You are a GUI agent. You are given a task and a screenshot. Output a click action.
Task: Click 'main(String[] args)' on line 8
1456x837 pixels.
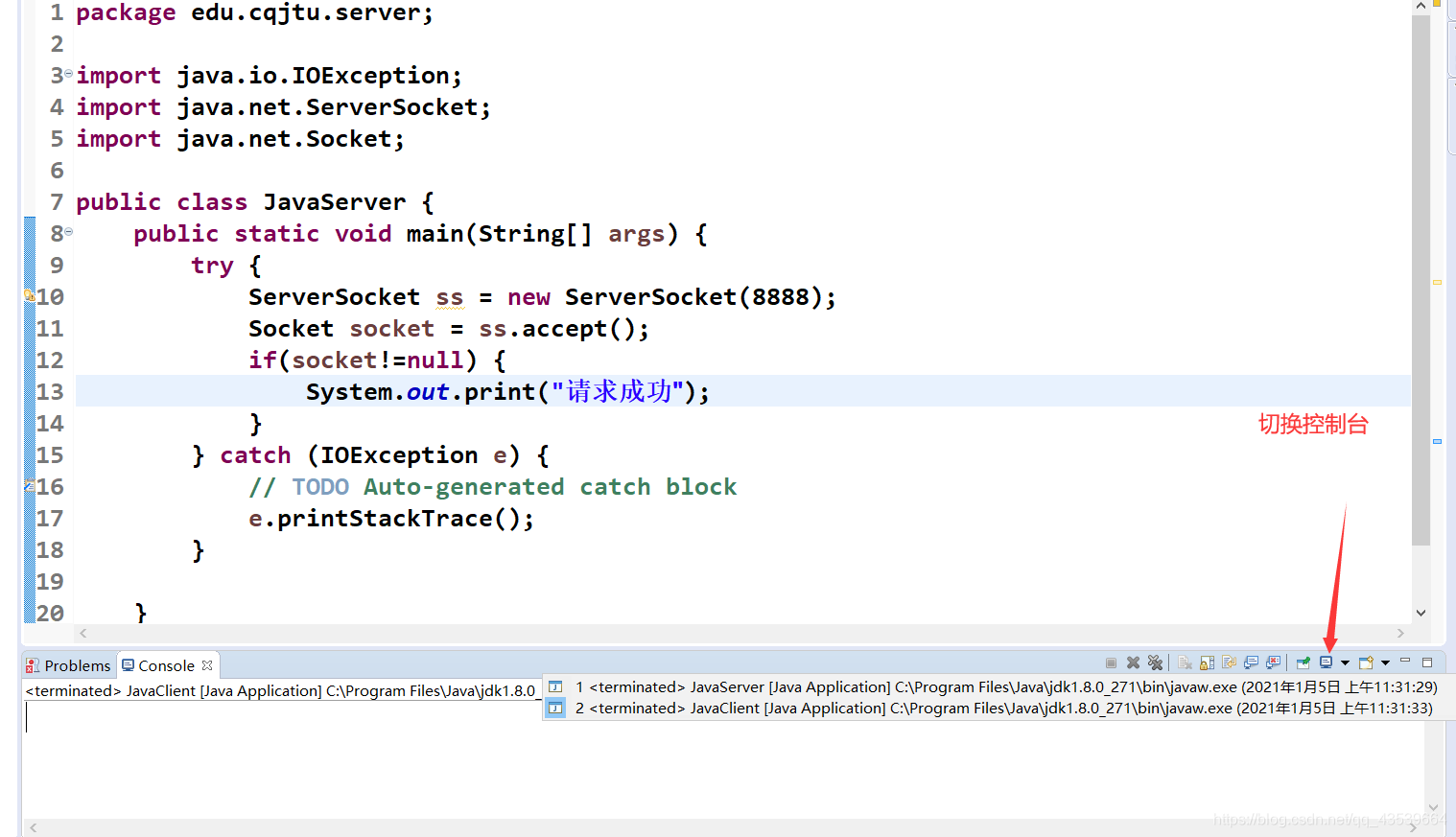tap(542, 234)
